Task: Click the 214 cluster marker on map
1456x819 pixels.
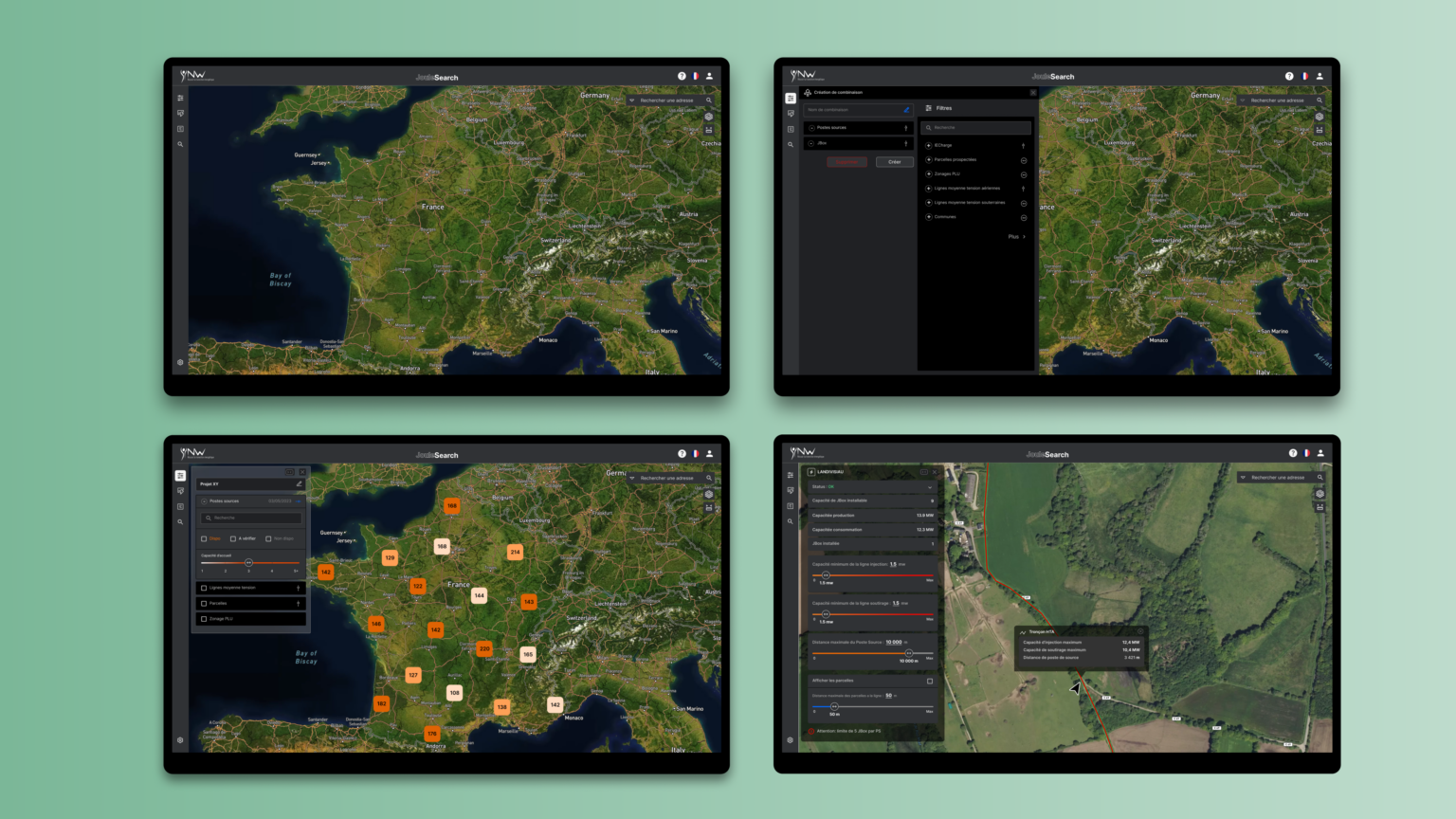Action: [x=515, y=552]
